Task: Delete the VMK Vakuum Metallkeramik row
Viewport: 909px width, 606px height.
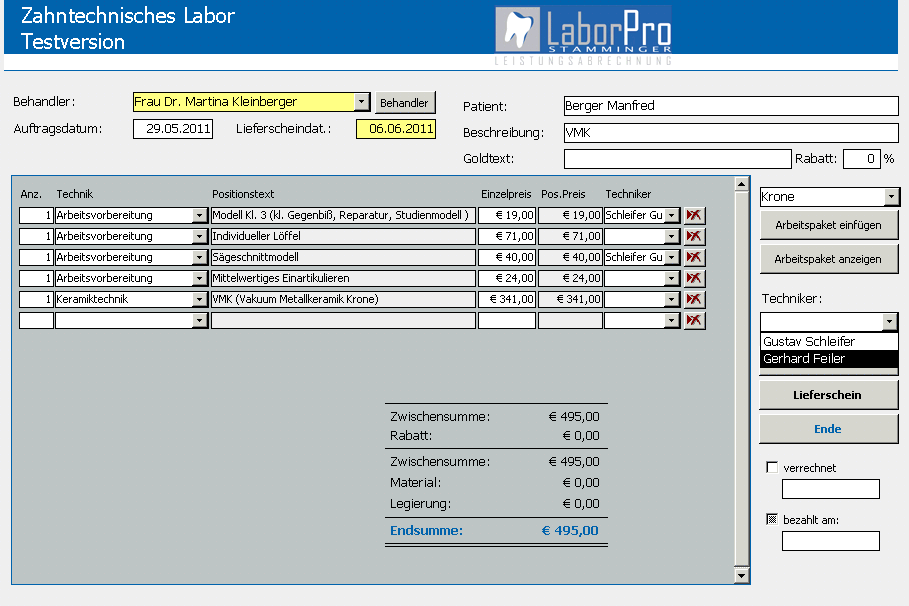Action: tap(695, 299)
